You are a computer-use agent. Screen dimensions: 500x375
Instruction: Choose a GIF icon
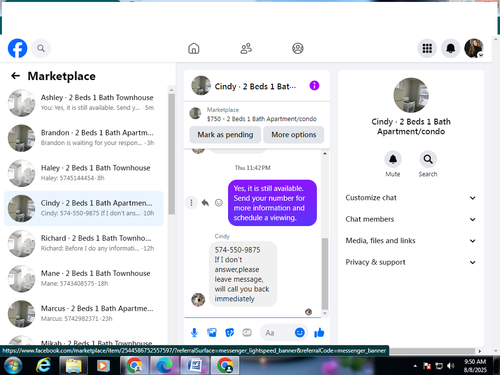247,332
